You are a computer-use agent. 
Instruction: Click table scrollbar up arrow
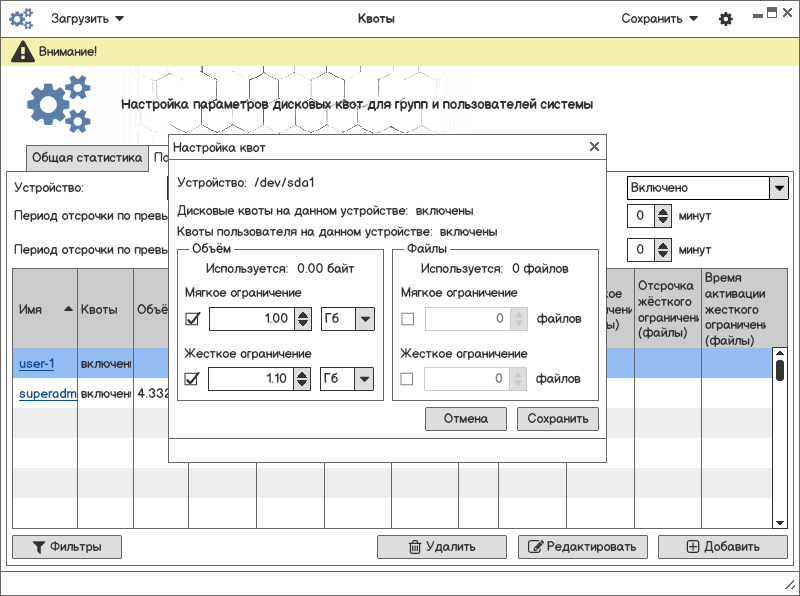coord(780,353)
